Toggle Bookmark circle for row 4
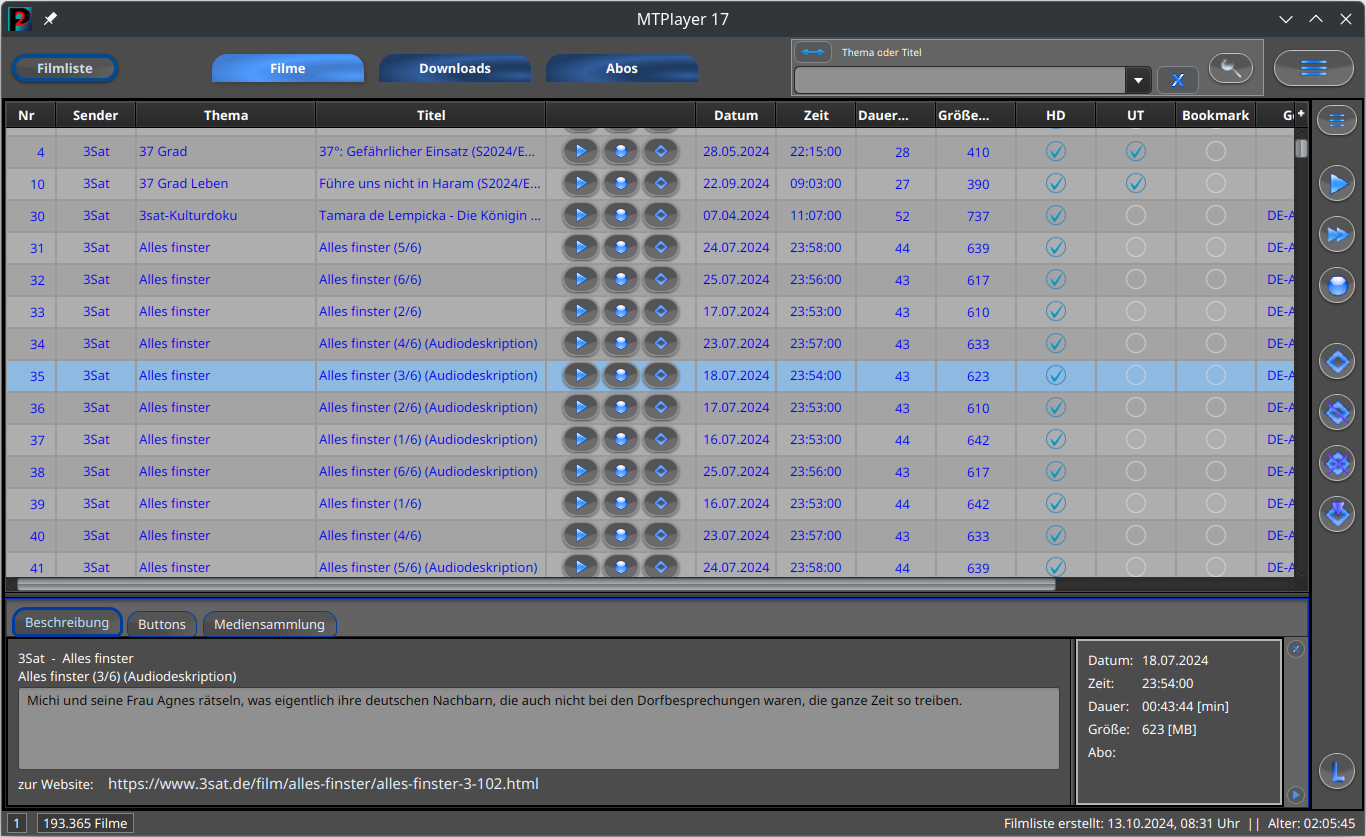The height and width of the screenshot is (837, 1366). [1216, 152]
